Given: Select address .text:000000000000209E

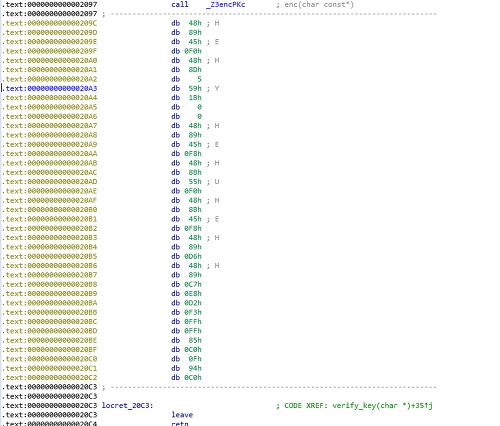Looking at the screenshot, I should [x=50, y=42].
